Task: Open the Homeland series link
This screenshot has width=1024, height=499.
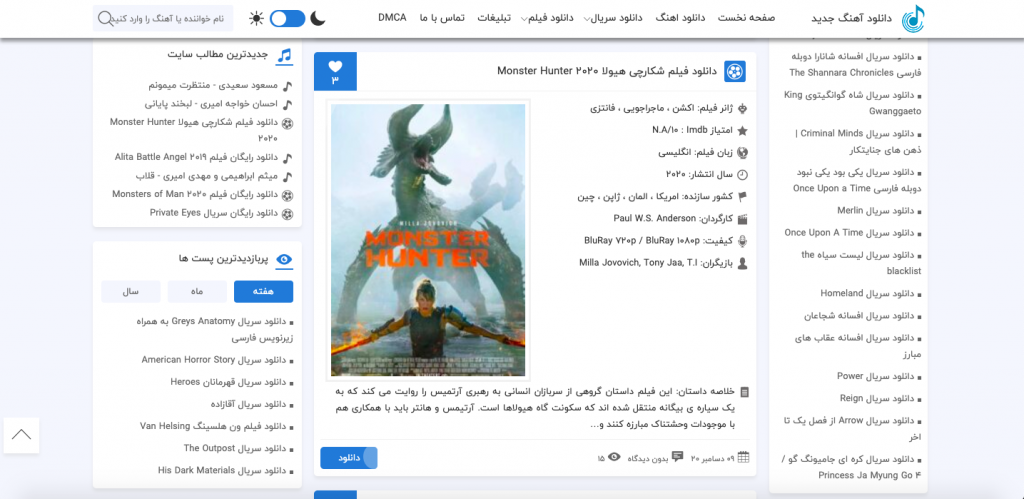Action: 868,294
